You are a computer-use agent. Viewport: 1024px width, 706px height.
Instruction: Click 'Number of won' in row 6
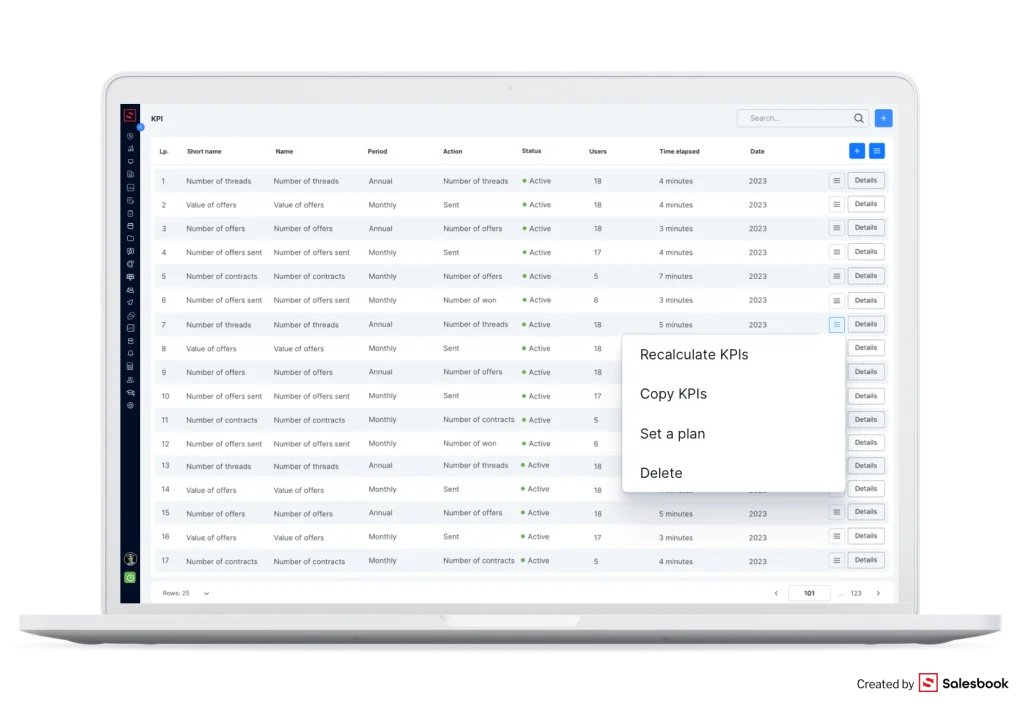470,300
